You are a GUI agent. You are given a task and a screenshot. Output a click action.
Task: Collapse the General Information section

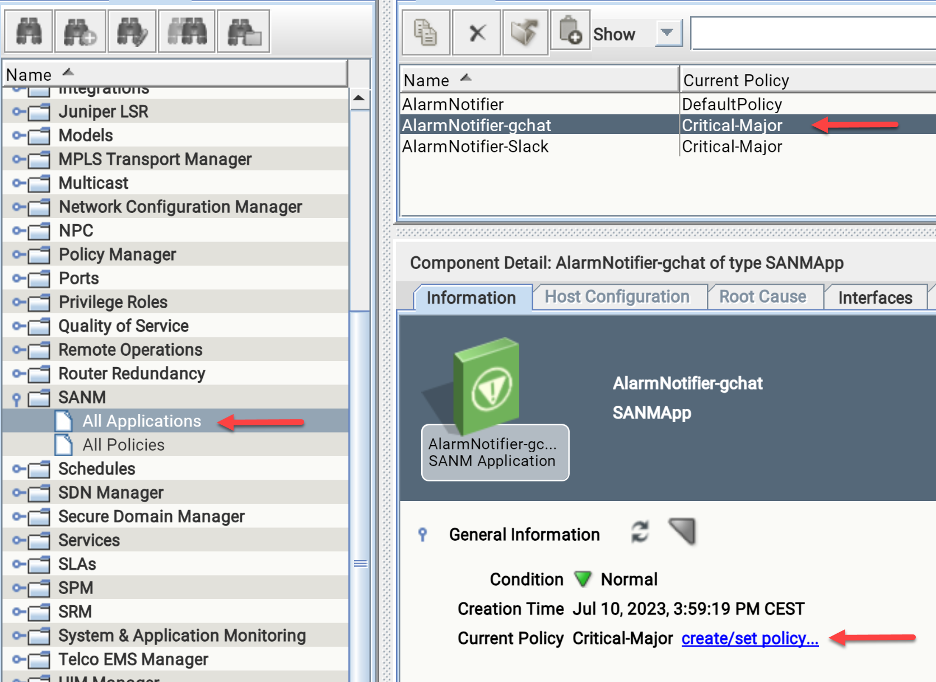pos(422,535)
